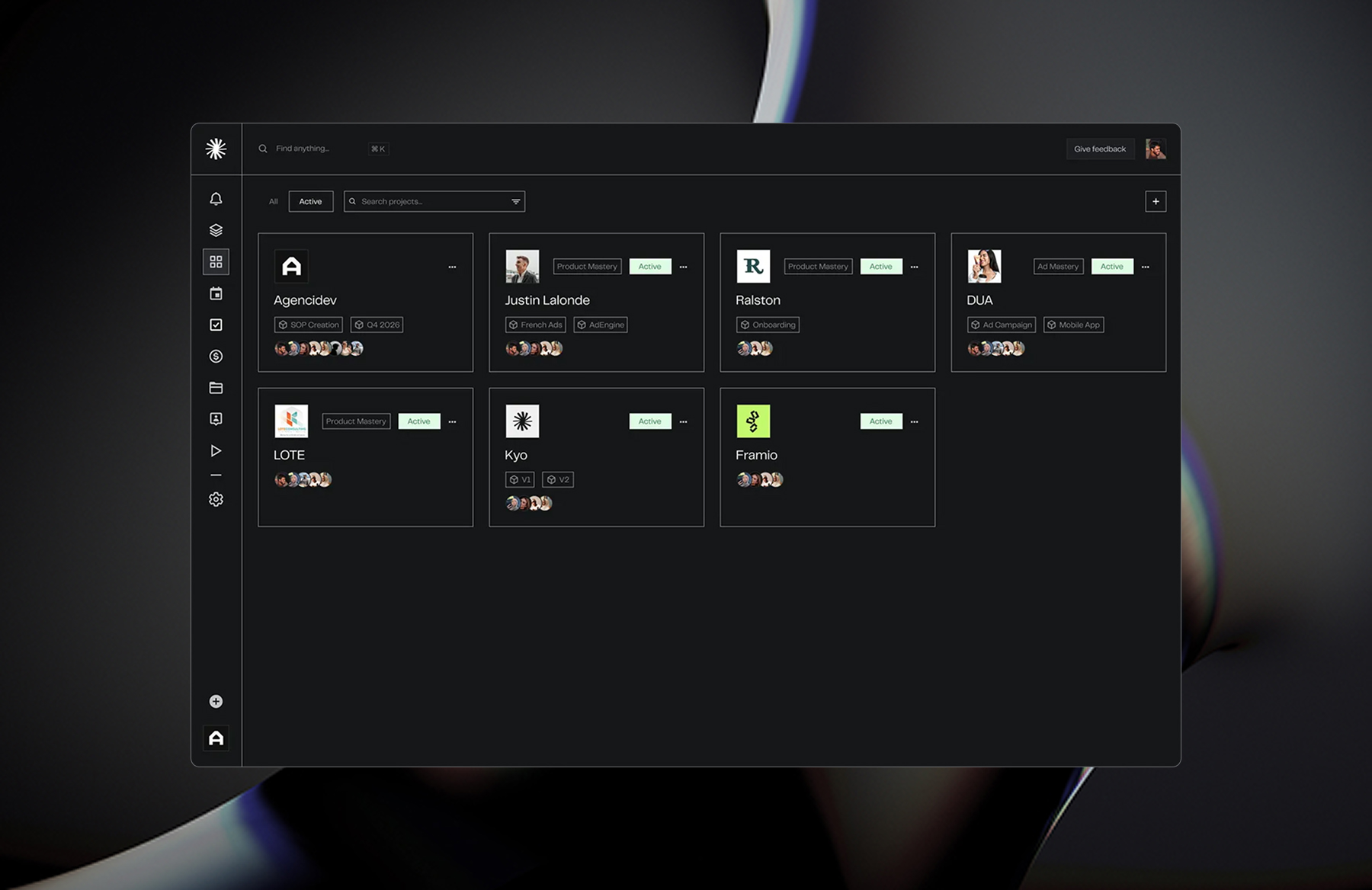Image resolution: width=1372 pixels, height=890 pixels.
Task: Select the projects grid icon in sidebar
Action: coord(216,262)
